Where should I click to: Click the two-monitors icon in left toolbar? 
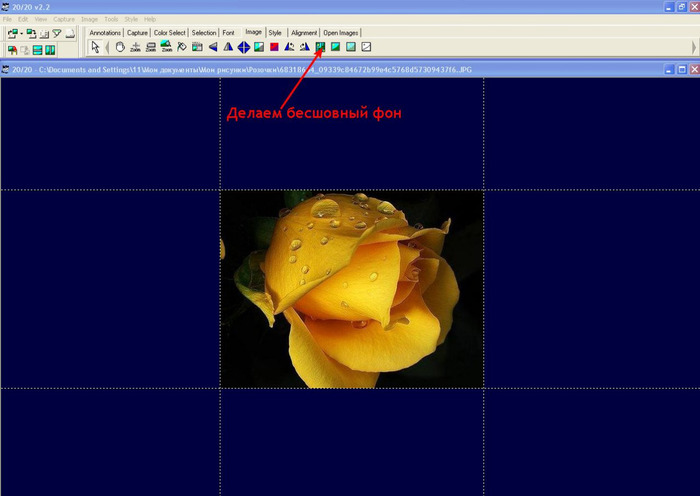coord(31,33)
